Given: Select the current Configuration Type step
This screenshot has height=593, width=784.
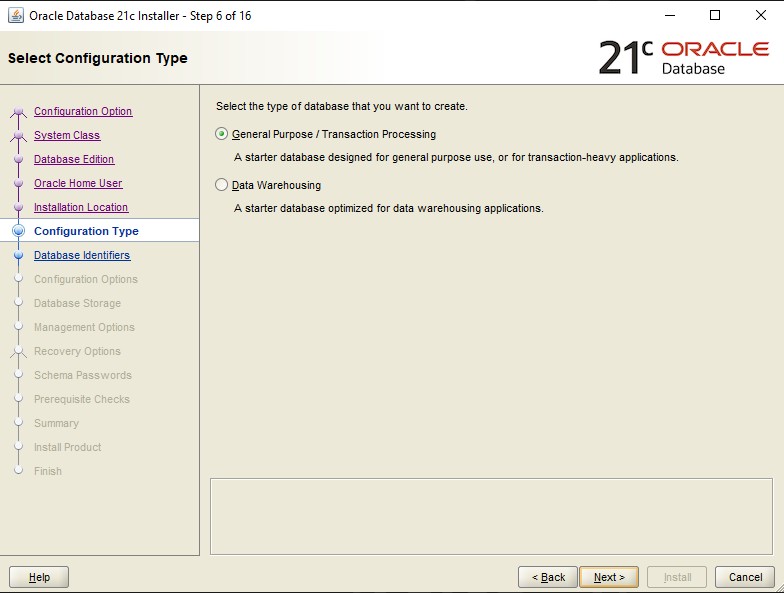Looking at the screenshot, I should point(86,231).
